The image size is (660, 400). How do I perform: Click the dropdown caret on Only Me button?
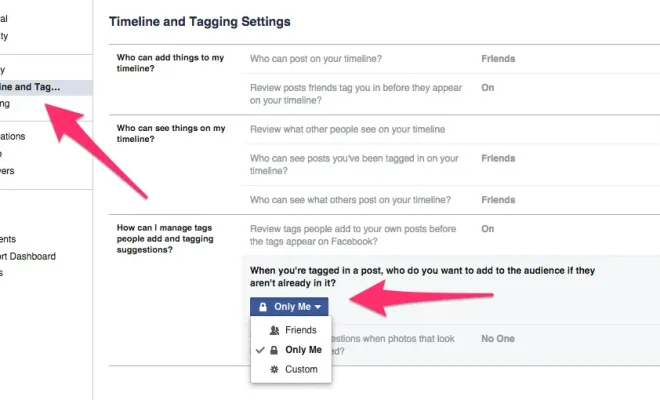coord(318,307)
